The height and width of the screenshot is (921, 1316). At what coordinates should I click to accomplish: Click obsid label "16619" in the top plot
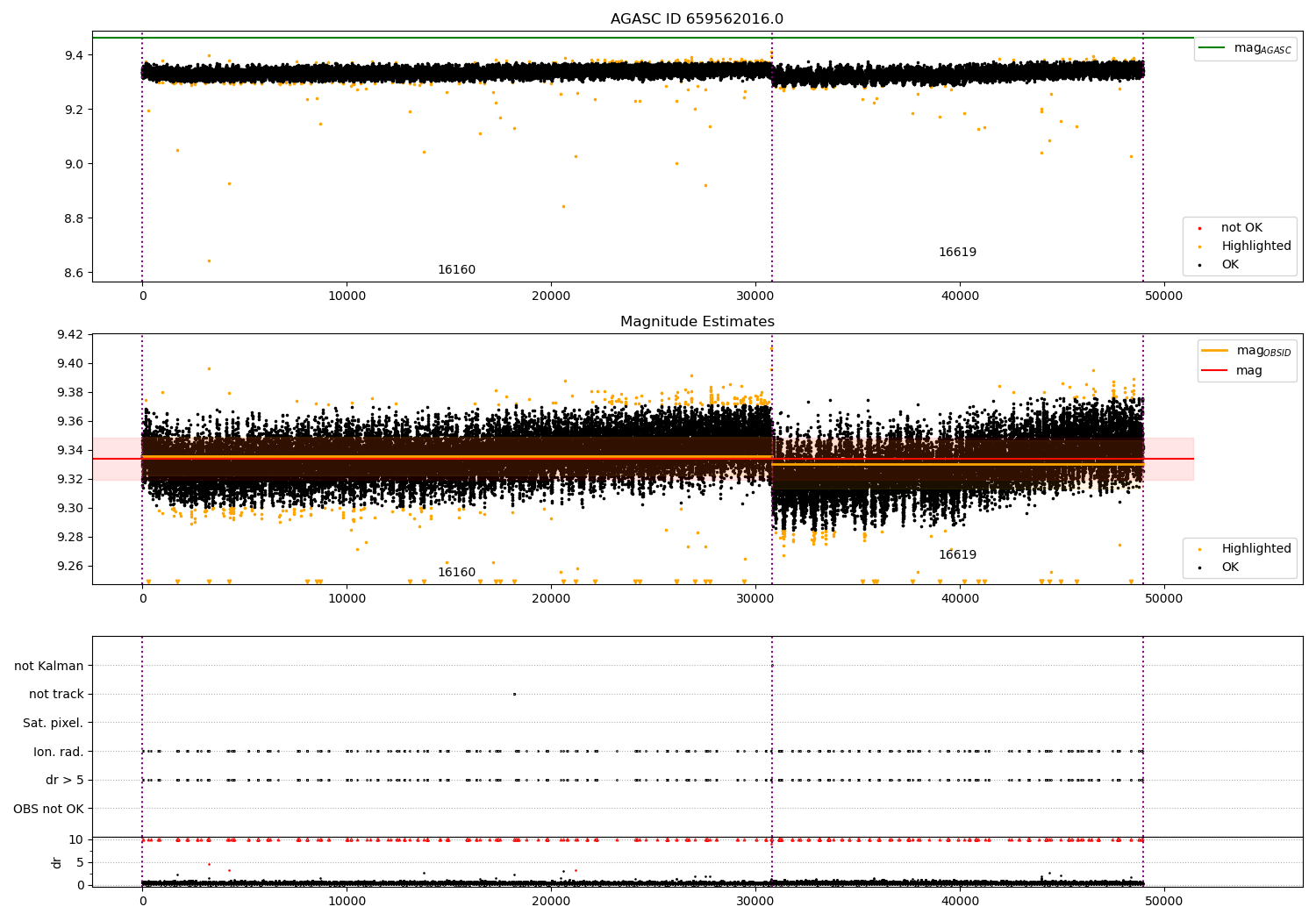pyautogui.click(x=957, y=253)
